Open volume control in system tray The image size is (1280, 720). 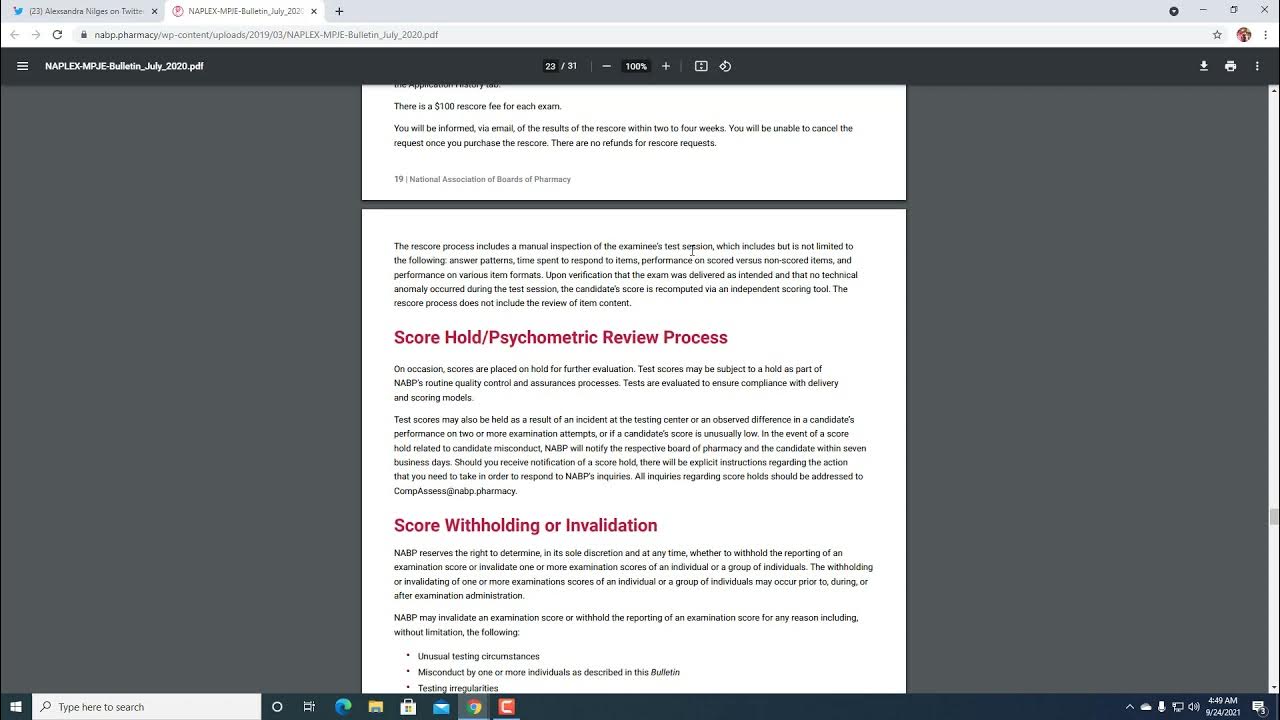[x=1193, y=707]
